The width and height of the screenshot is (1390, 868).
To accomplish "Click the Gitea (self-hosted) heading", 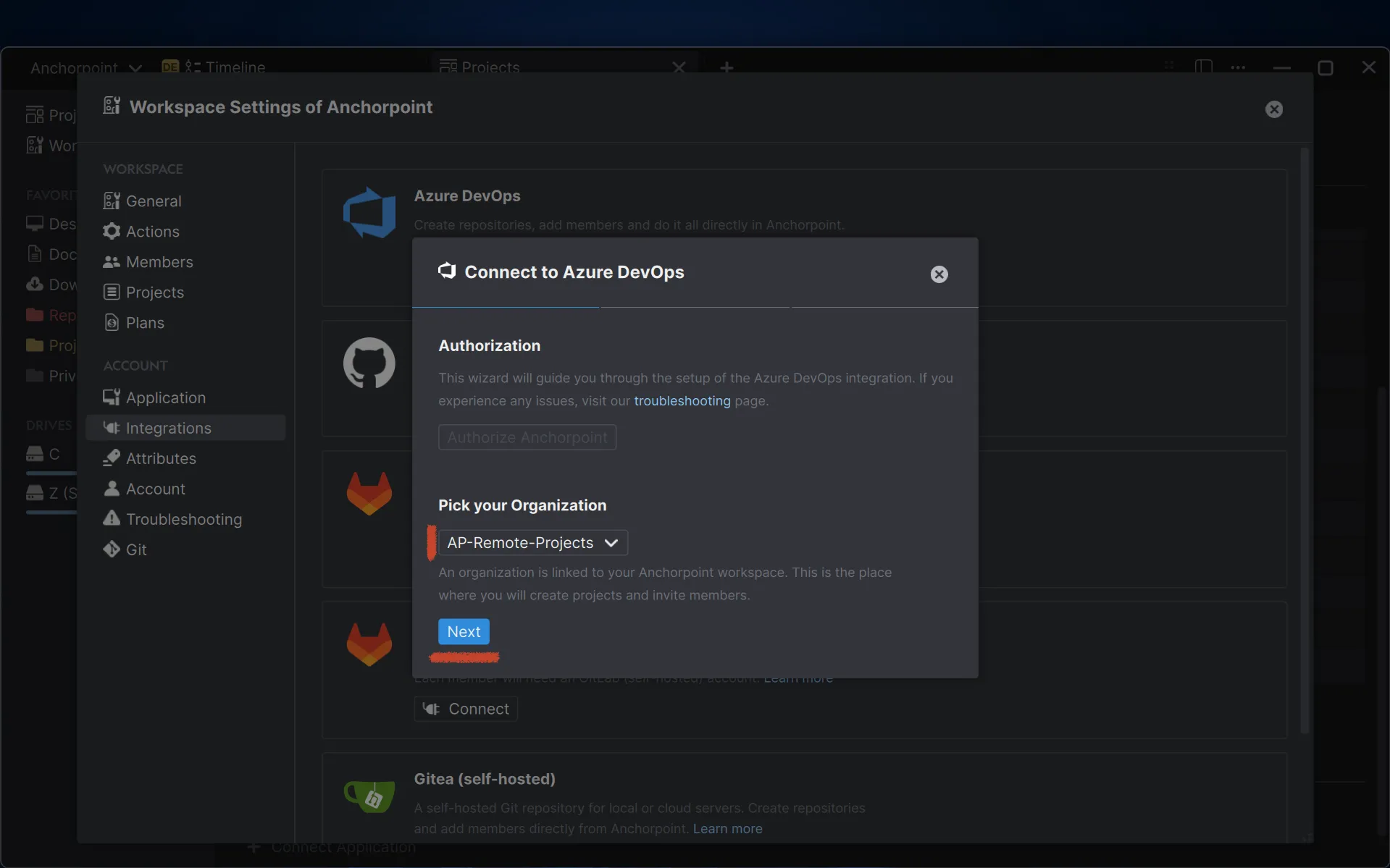I will (x=485, y=779).
